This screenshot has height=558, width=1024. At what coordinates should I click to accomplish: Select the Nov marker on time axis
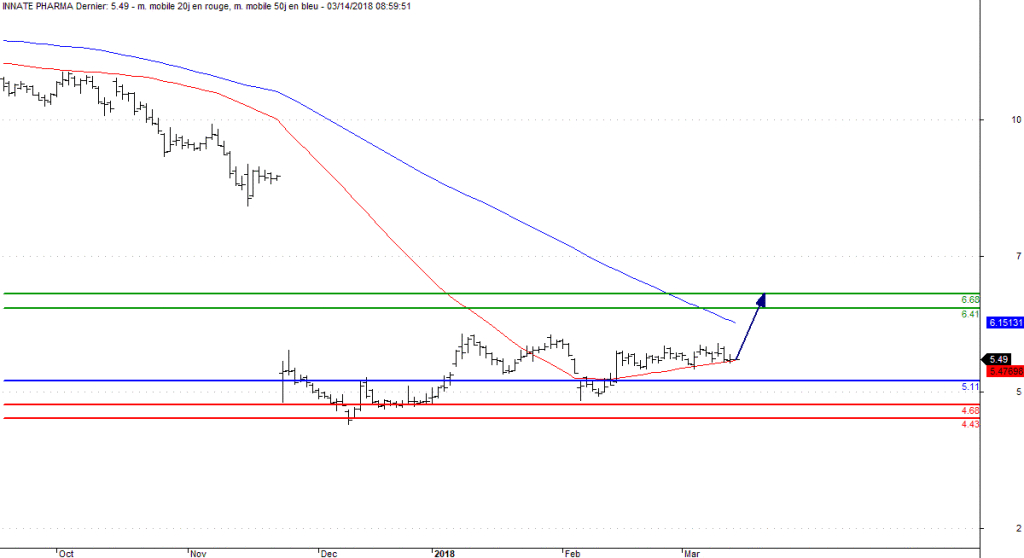[198, 552]
